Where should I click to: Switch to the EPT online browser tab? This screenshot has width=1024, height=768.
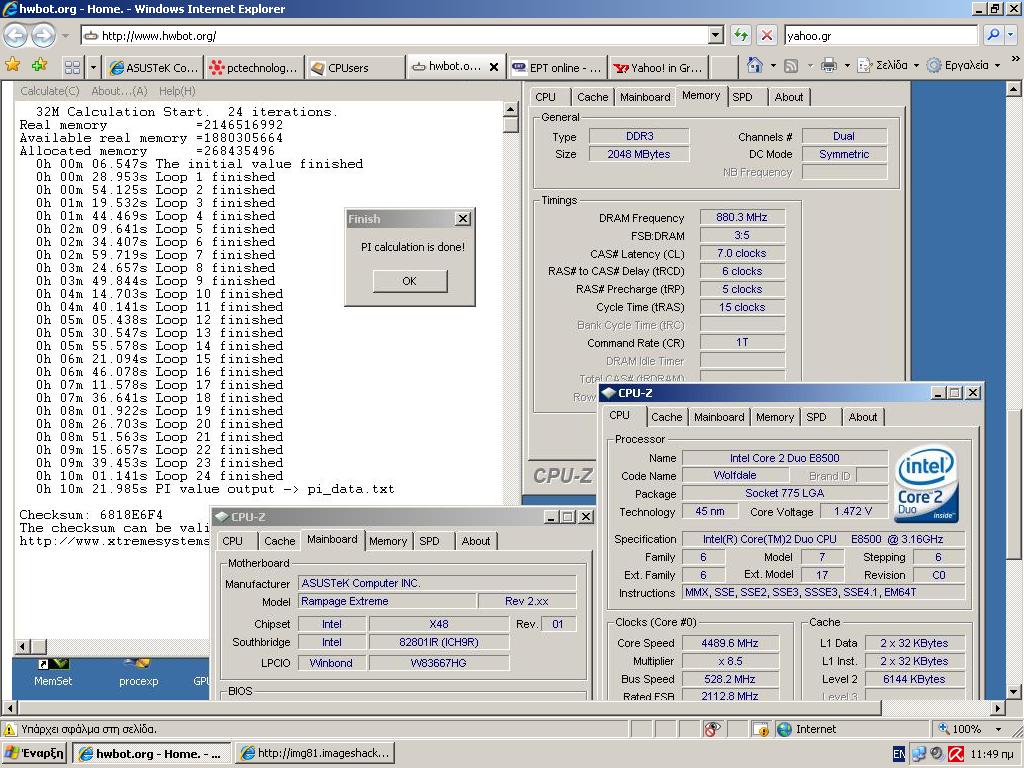[557, 67]
